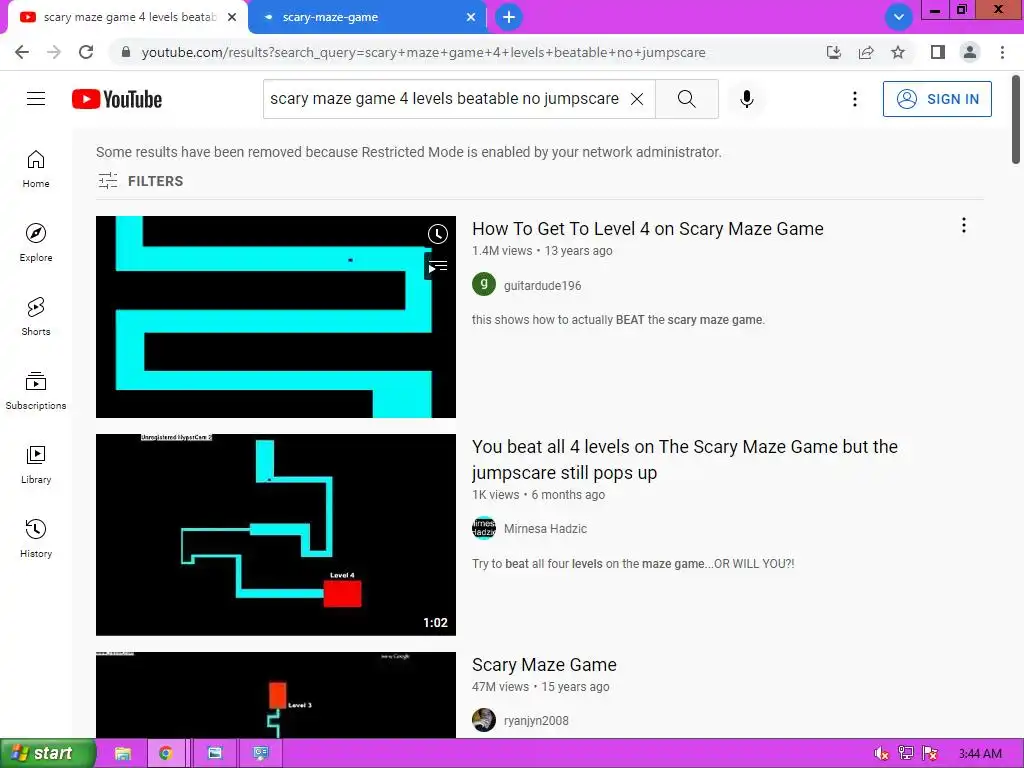This screenshot has height=768, width=1024.
Task: Open YouTube settings three-dot menu near Sign In
Action: [x=854, y=99]
